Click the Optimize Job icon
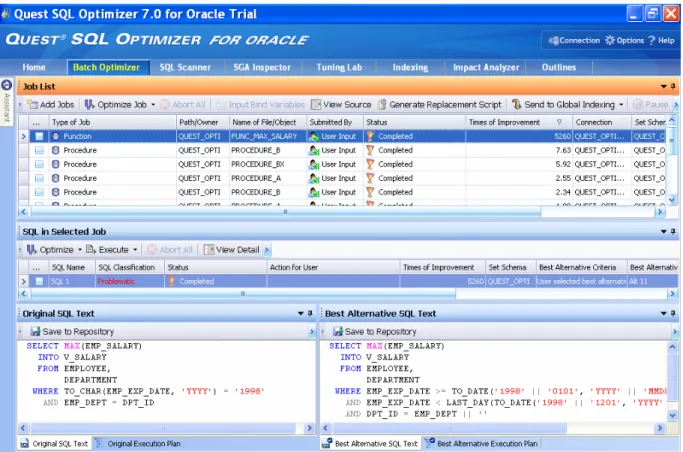 (89, 105)
